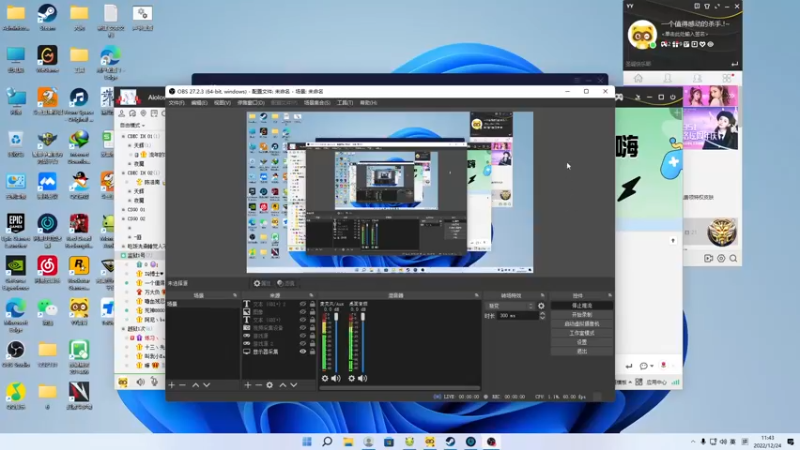This screenshot has width=800, height=450.
Task: Open taskbar Search icon
Action: (327, 441)
